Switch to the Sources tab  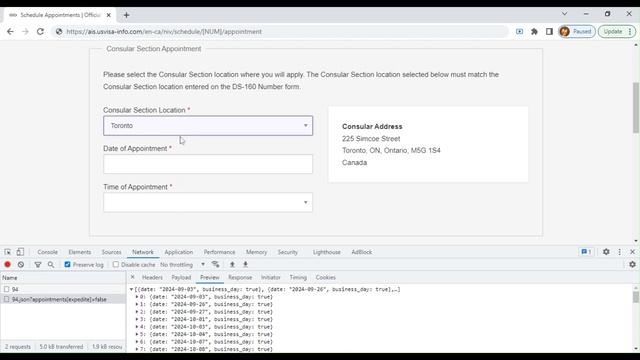(111, 252)
